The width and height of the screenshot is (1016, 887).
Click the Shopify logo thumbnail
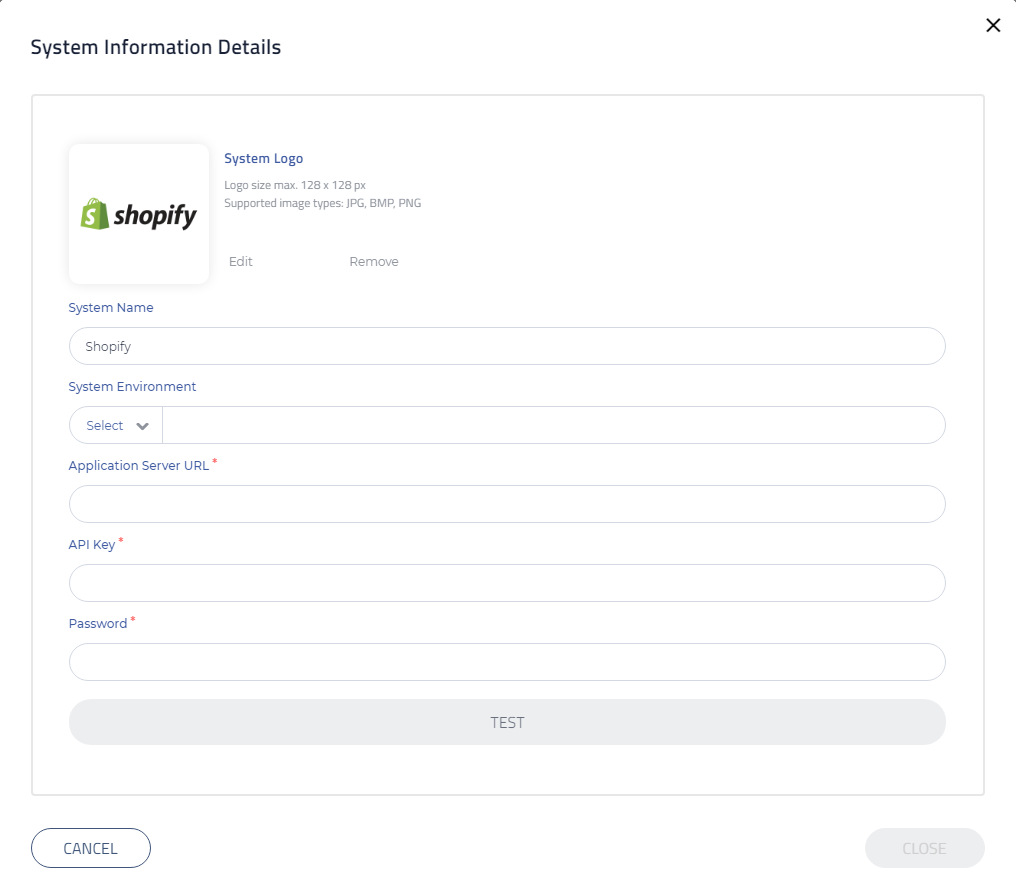tap(139, 214)
